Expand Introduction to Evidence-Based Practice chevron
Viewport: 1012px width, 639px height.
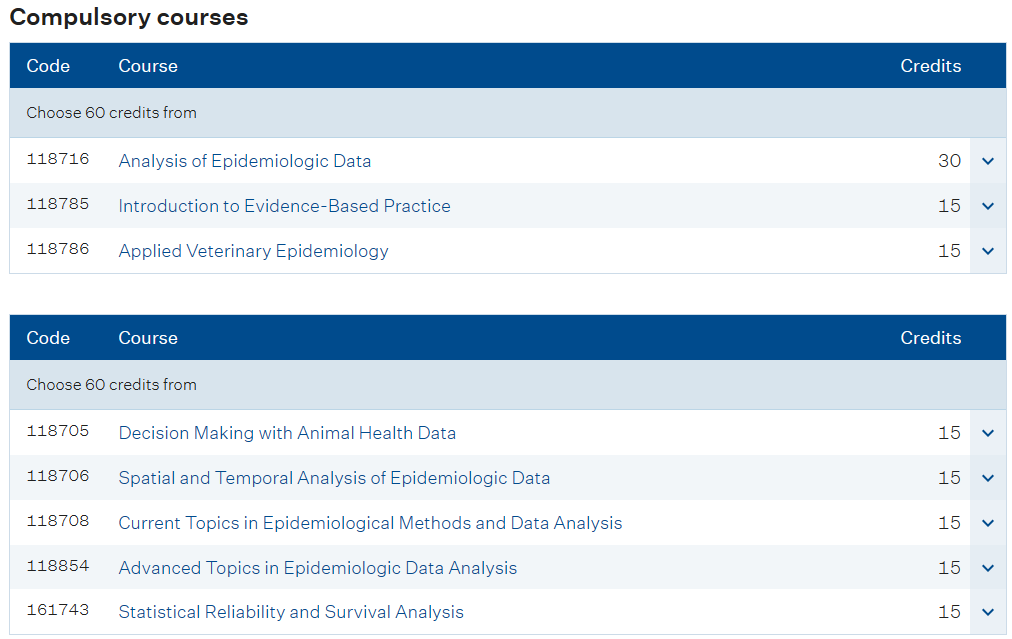[987, 206]
